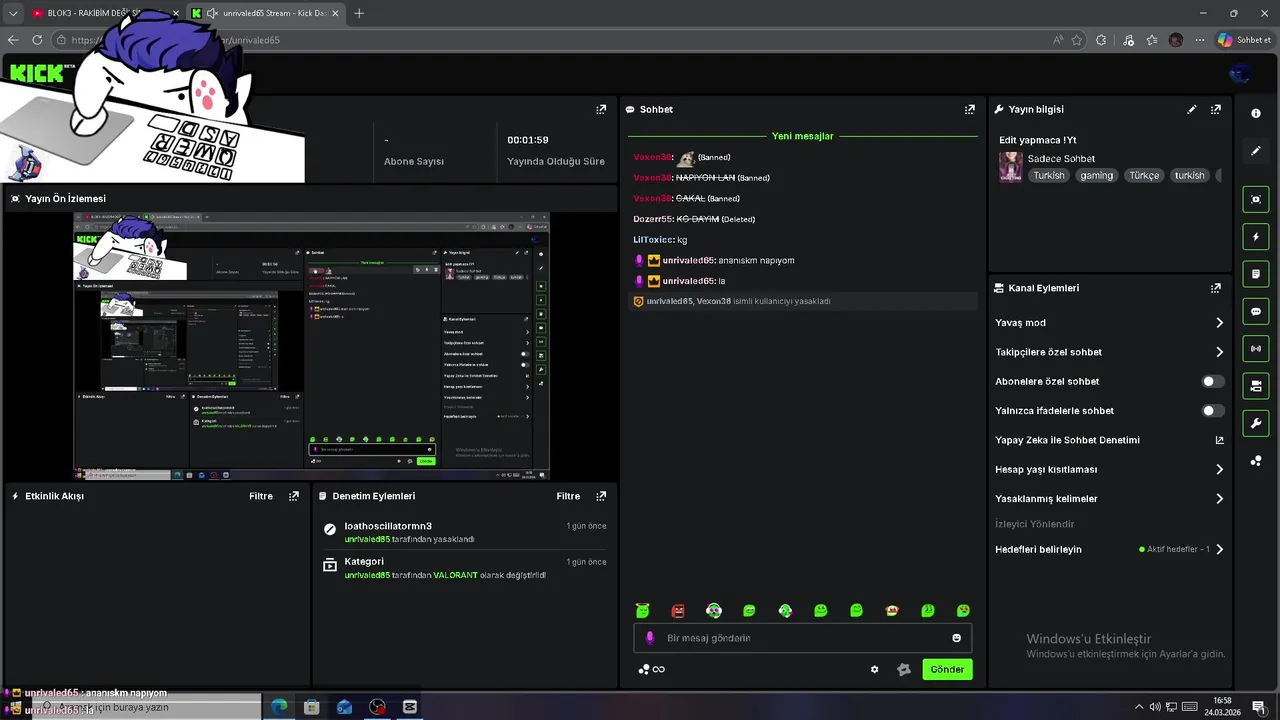Screen dimensions: 1280x720
Task: Send chat message with Gönder button
Action: click(x=947, y=670)
